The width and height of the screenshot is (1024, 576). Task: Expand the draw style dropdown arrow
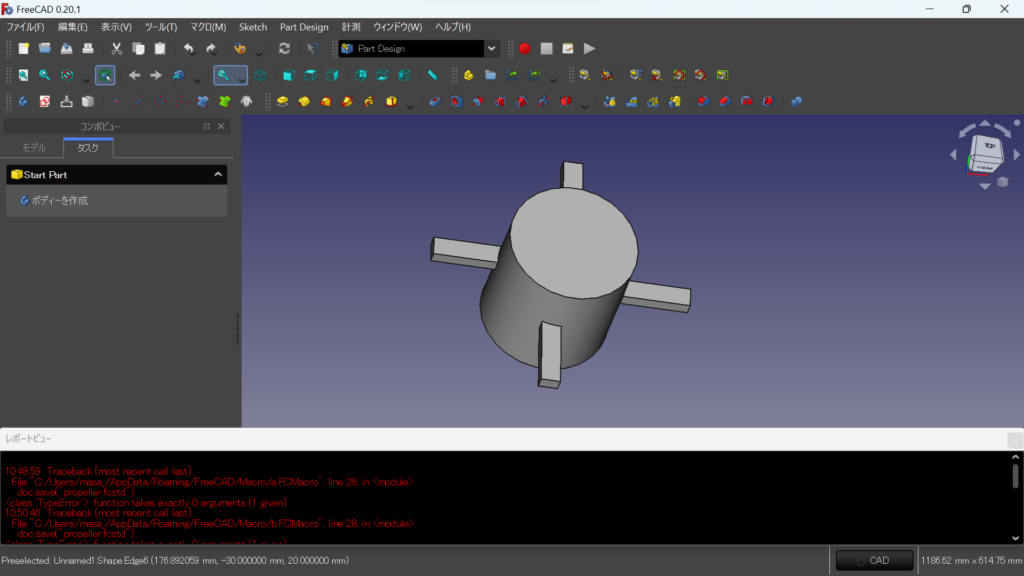(86, 79)
